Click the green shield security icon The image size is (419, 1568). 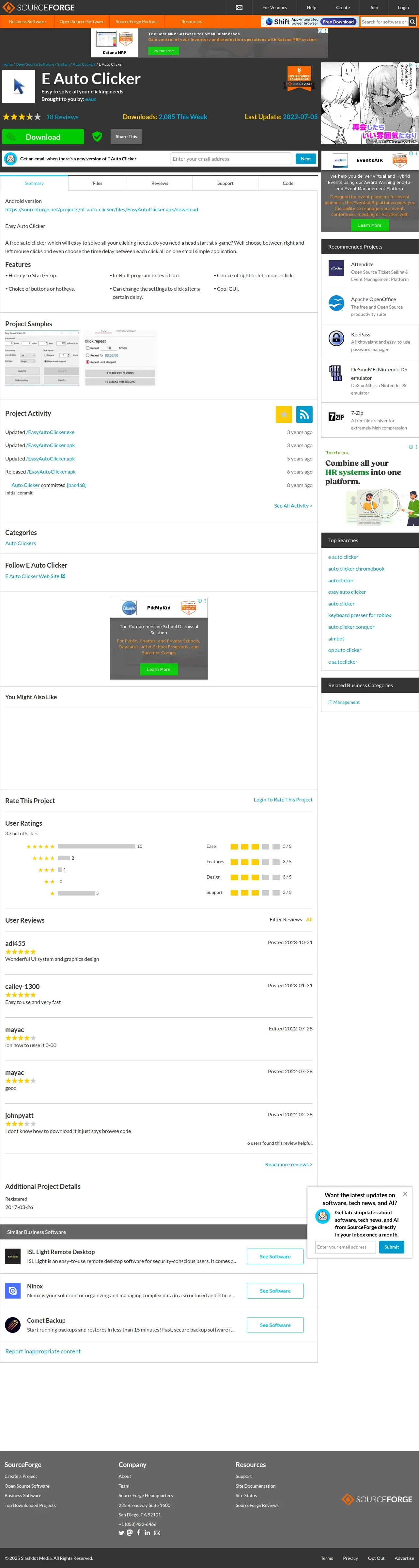[x=97, y=136]
